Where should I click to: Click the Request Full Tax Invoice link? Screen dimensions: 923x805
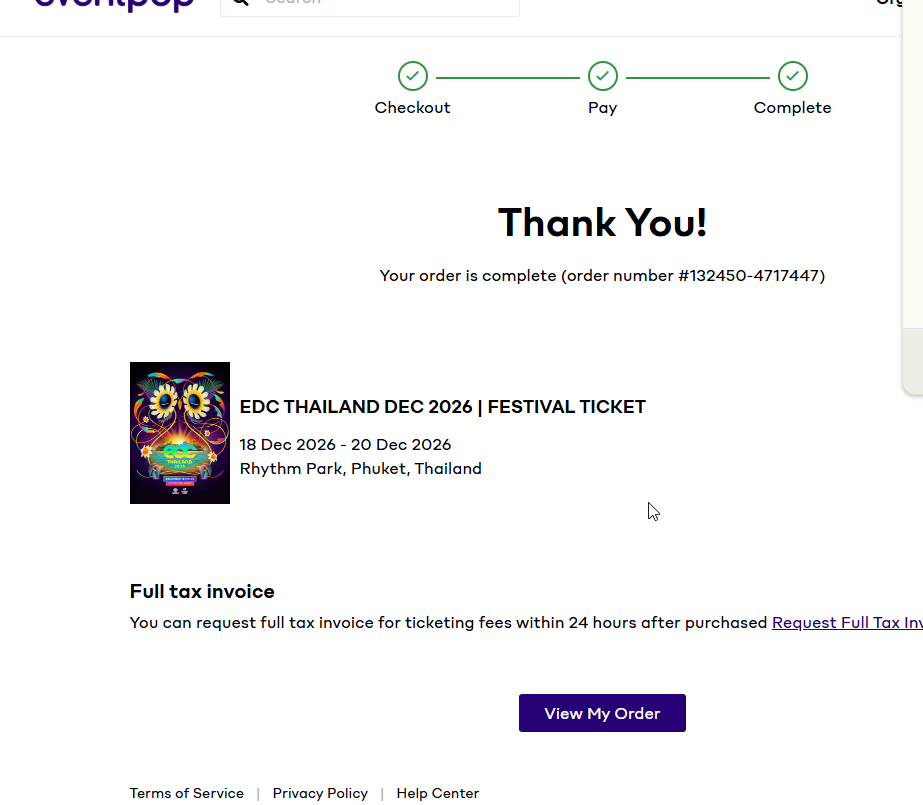click(847, 623)
